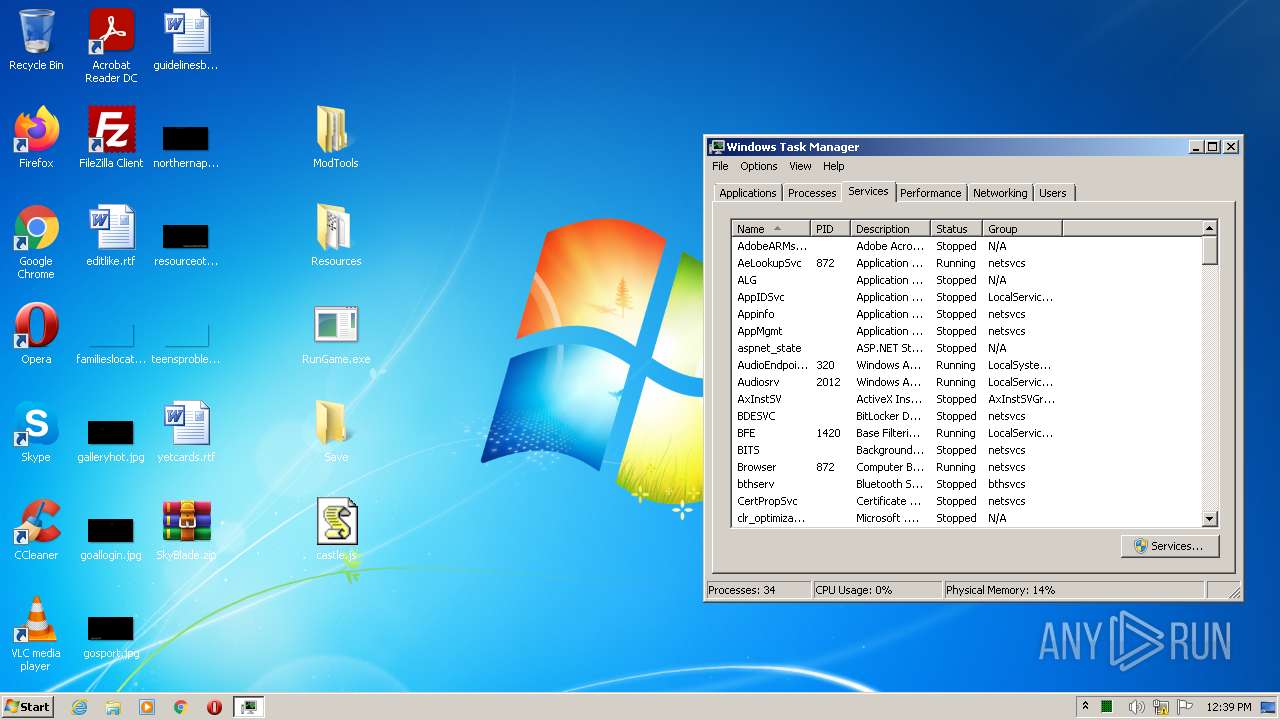Screen dimensions: 1280x720
Task: Select the bthserv service row
Action: click(x=966, y=484)
